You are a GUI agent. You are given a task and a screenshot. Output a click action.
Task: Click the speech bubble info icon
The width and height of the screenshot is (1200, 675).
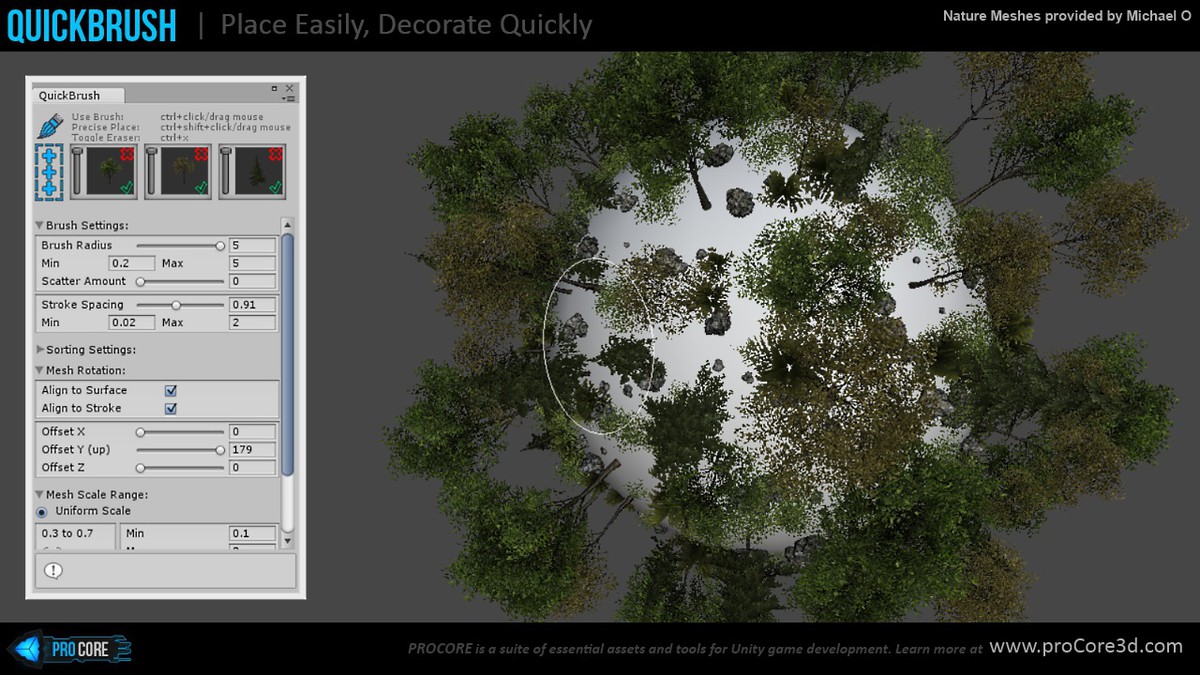[x=53, y=570]
